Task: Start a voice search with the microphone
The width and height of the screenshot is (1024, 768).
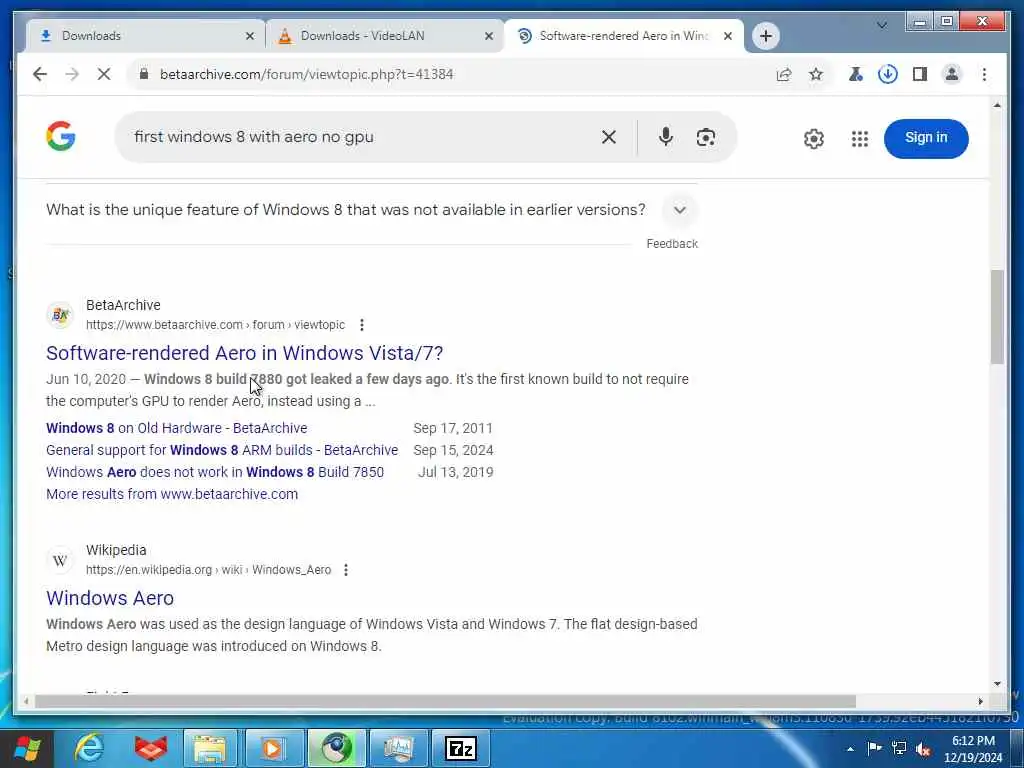Action: point(665,136)
